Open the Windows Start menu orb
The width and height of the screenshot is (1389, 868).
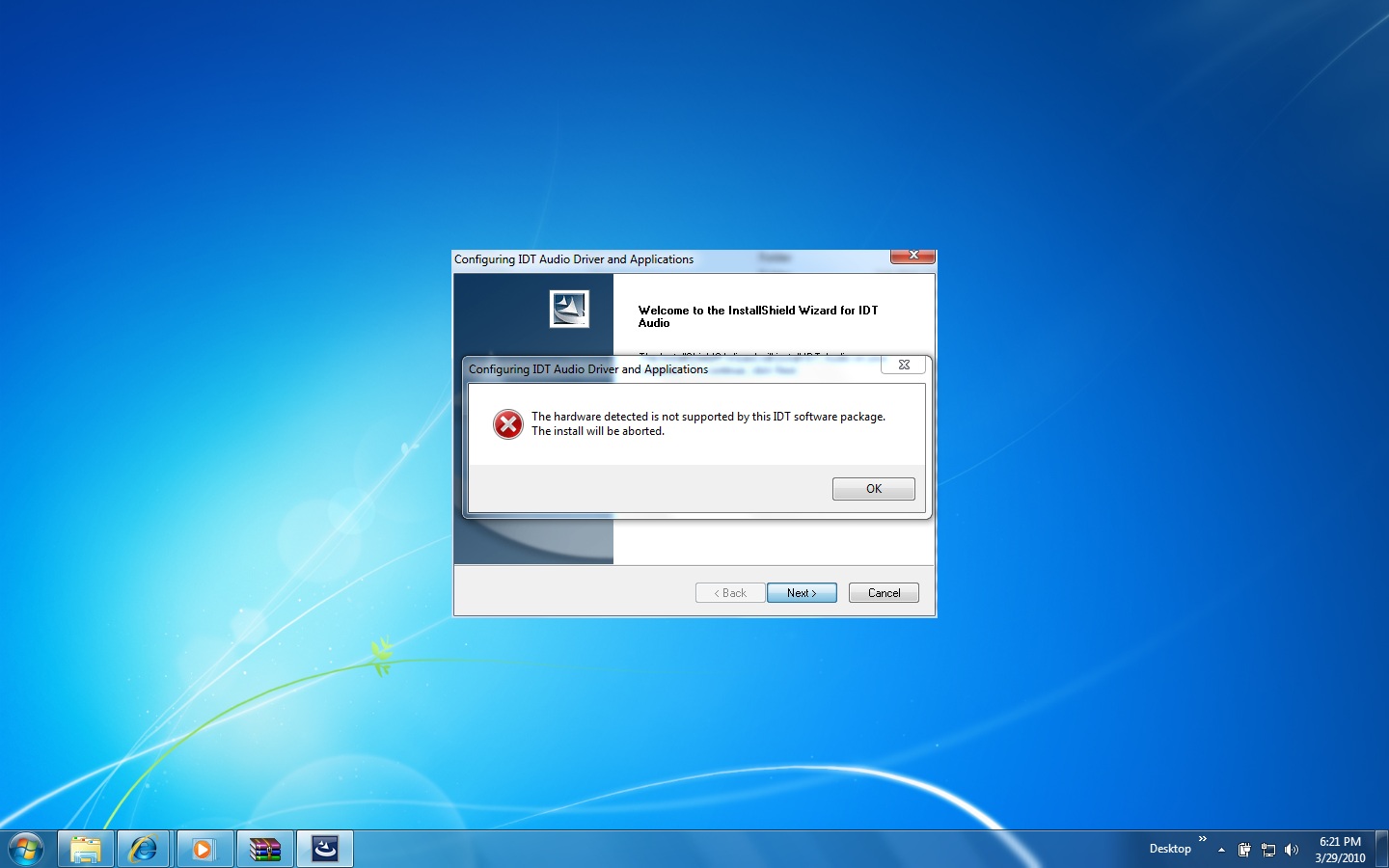click(x=26, y=849)
